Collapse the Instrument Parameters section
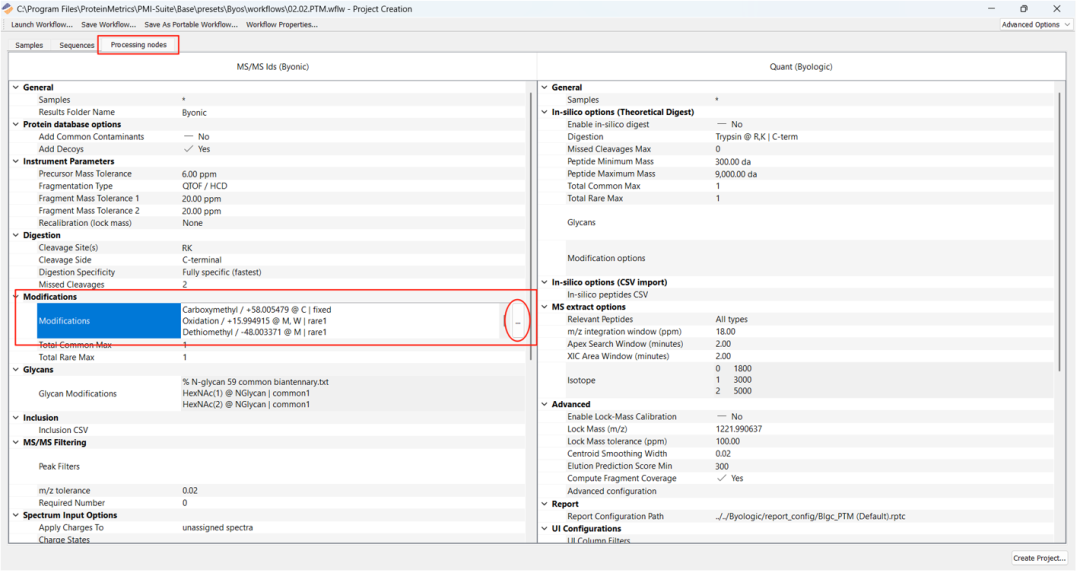The width and height of the screenshot is (1080, 573). point(15,161)
